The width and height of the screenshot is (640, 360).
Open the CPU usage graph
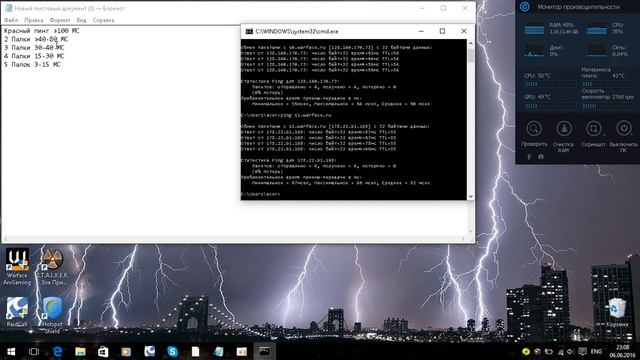click(x=597, y=30)
